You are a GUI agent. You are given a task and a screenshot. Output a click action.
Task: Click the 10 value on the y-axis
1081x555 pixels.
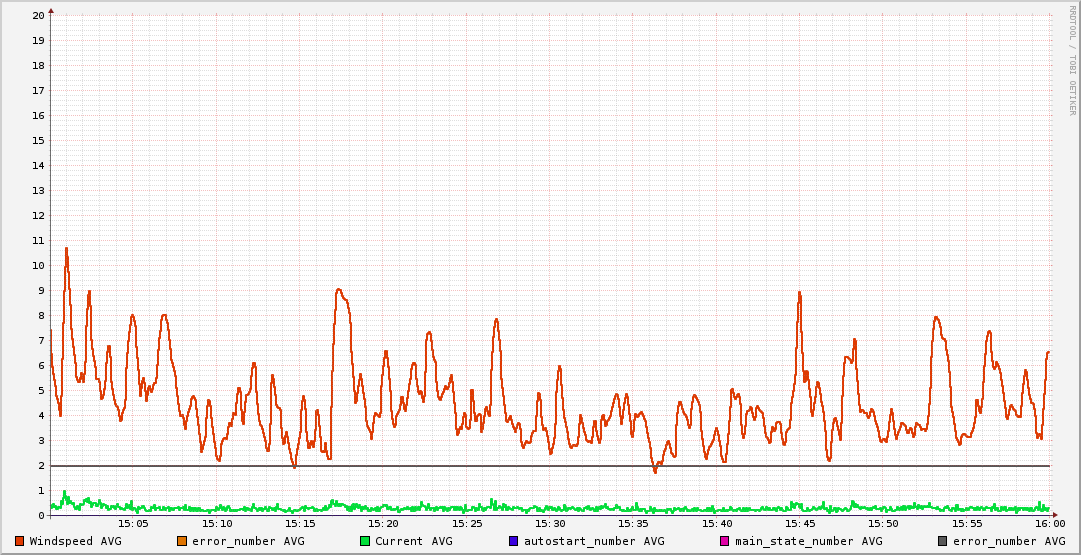coord(38,266)
